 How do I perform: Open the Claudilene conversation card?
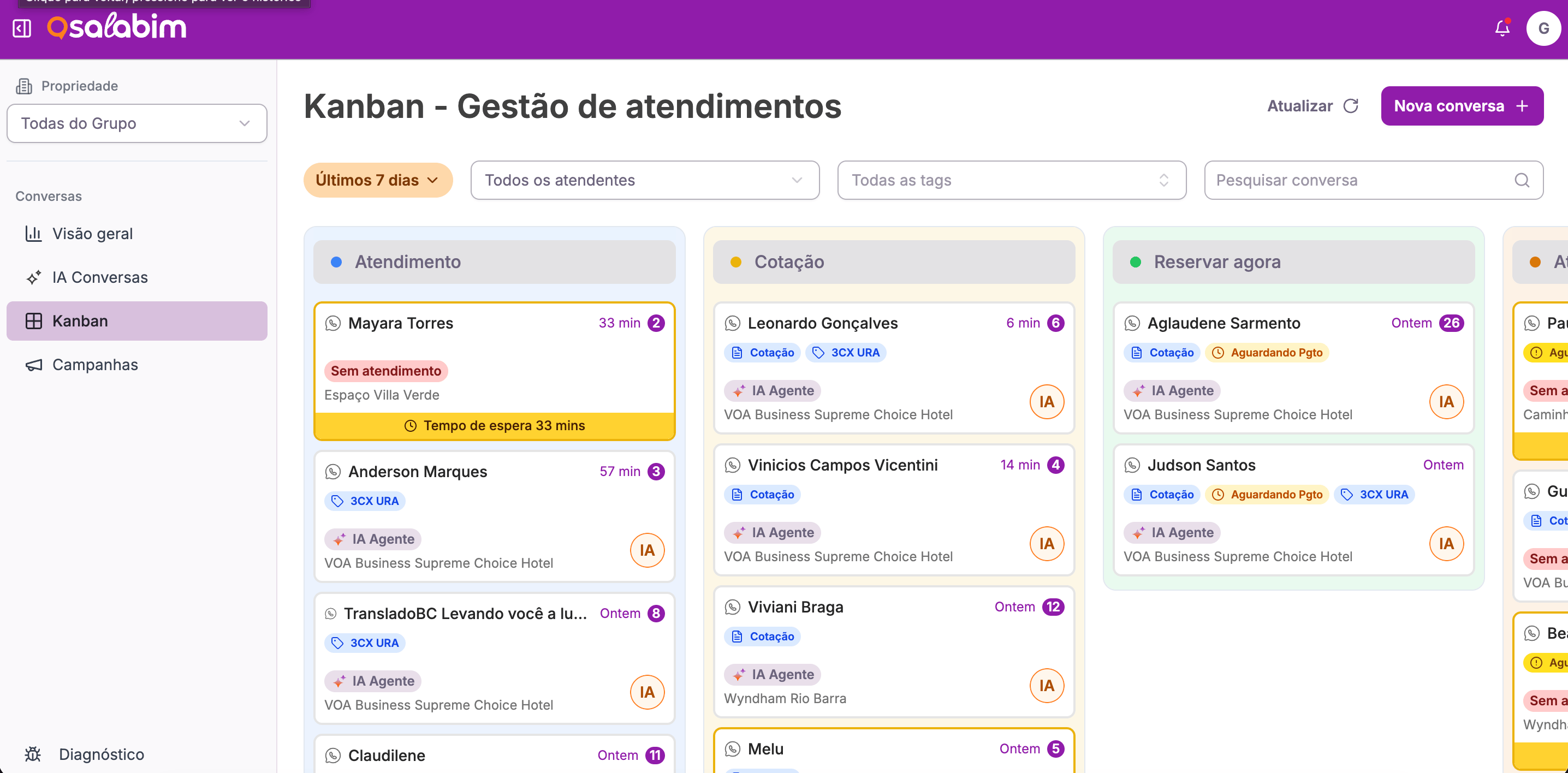pyautogui.click(x=494, y=754)
